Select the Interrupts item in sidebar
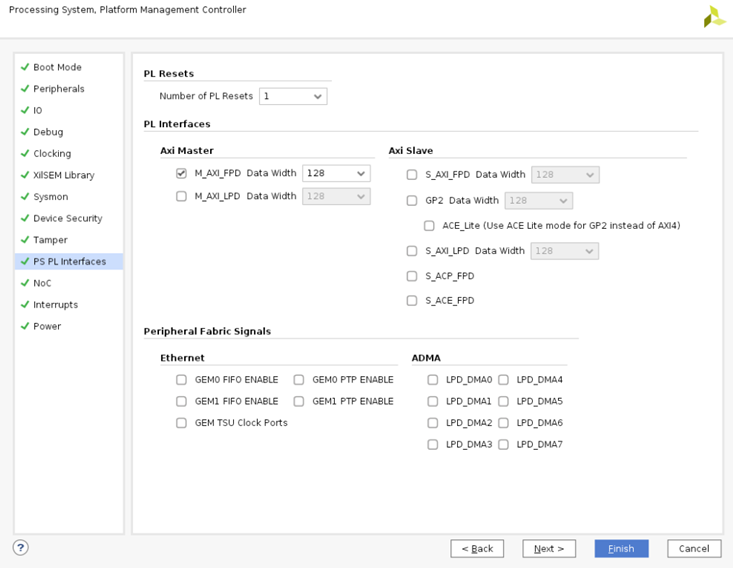Image resolution: width=733 pixels, height=568 pixels. coord(55,305)
